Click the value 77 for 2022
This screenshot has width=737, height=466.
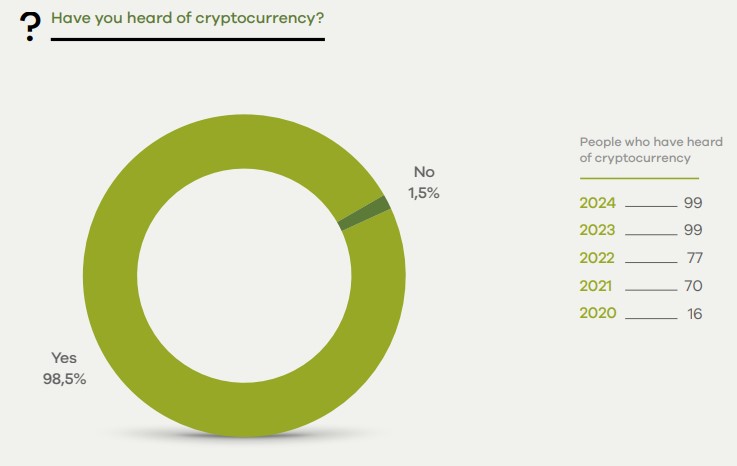(x=693, y=259)
